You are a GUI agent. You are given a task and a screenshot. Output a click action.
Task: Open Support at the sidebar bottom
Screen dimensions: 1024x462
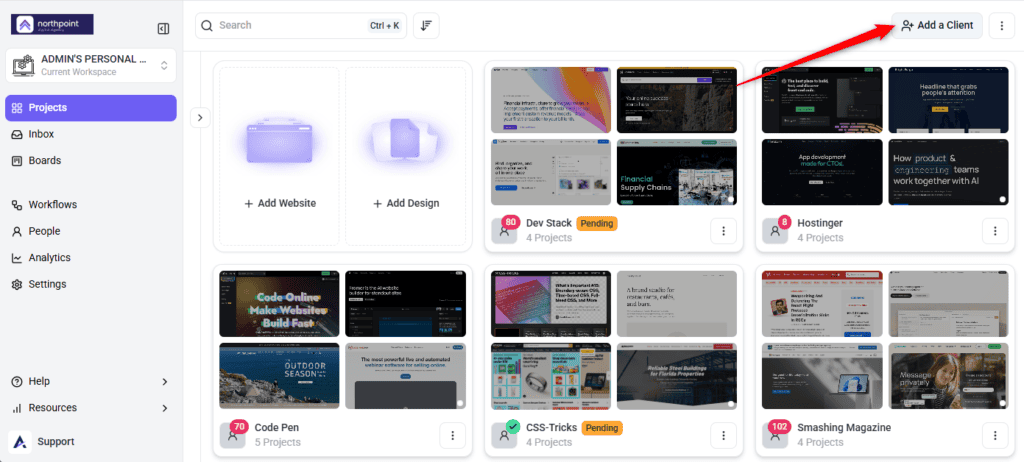[x=56, y=442]
